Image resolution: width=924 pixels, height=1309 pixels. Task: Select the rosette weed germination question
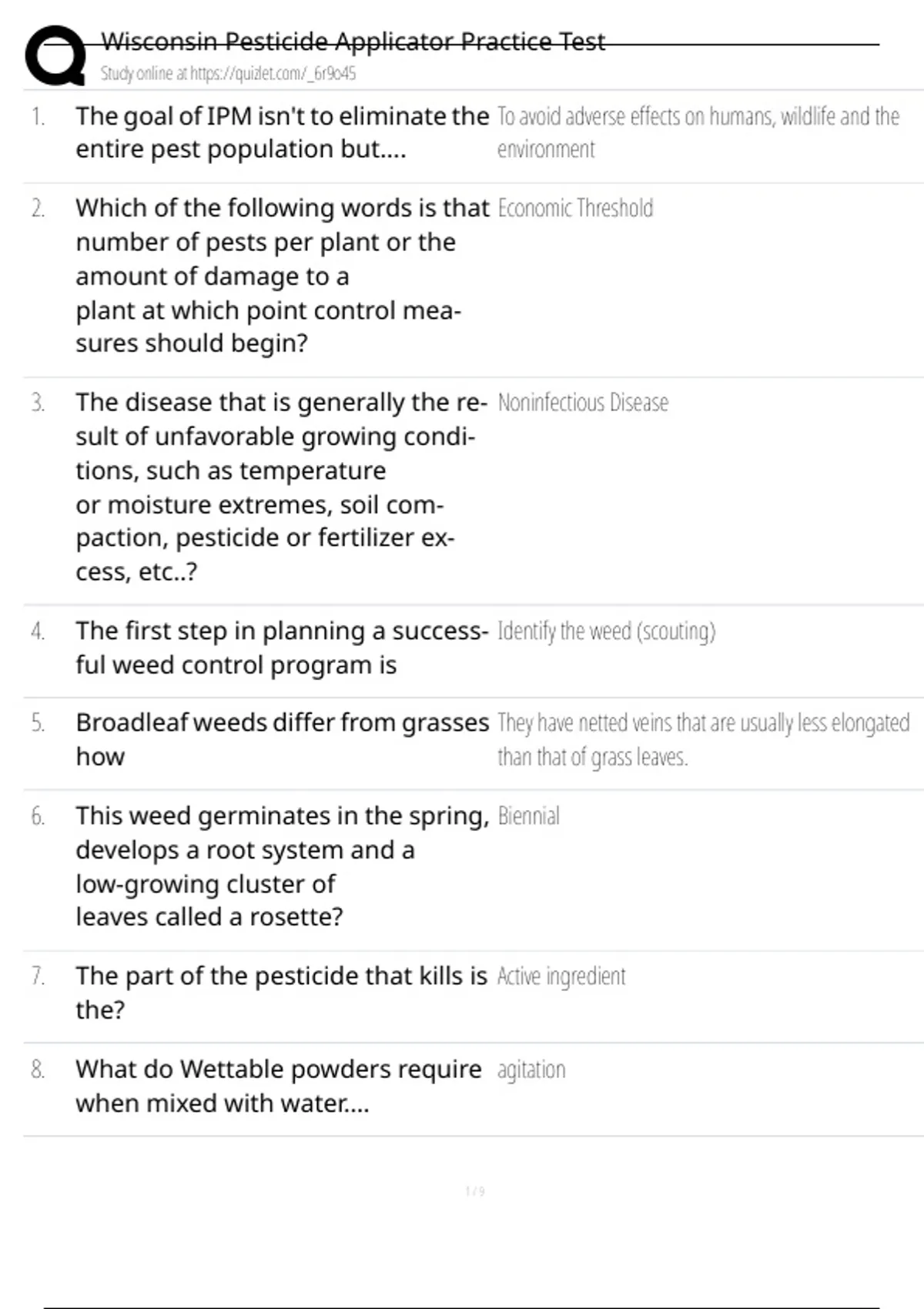click(282, 866)
